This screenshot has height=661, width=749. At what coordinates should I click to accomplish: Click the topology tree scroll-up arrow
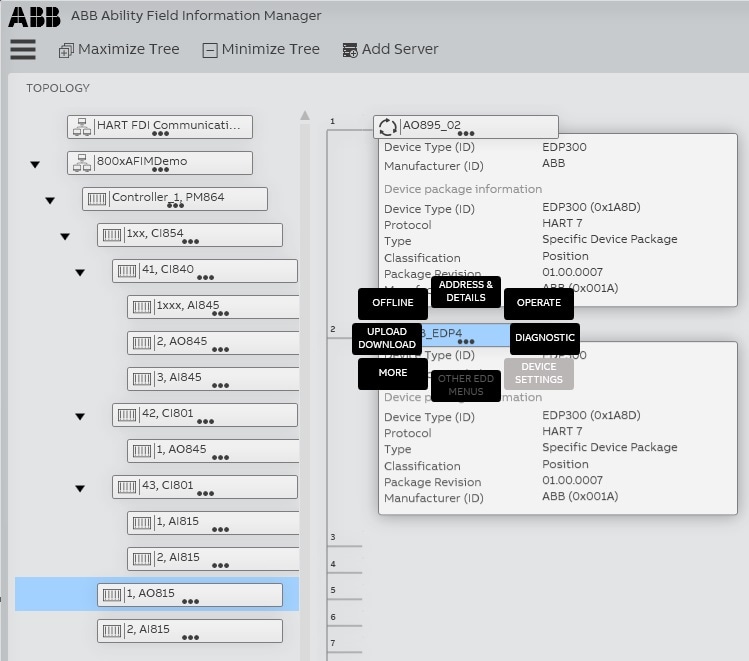point(305,115)
